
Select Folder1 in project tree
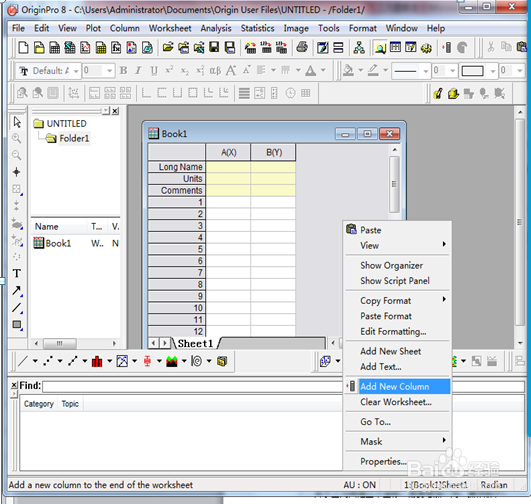click(74, 138)
